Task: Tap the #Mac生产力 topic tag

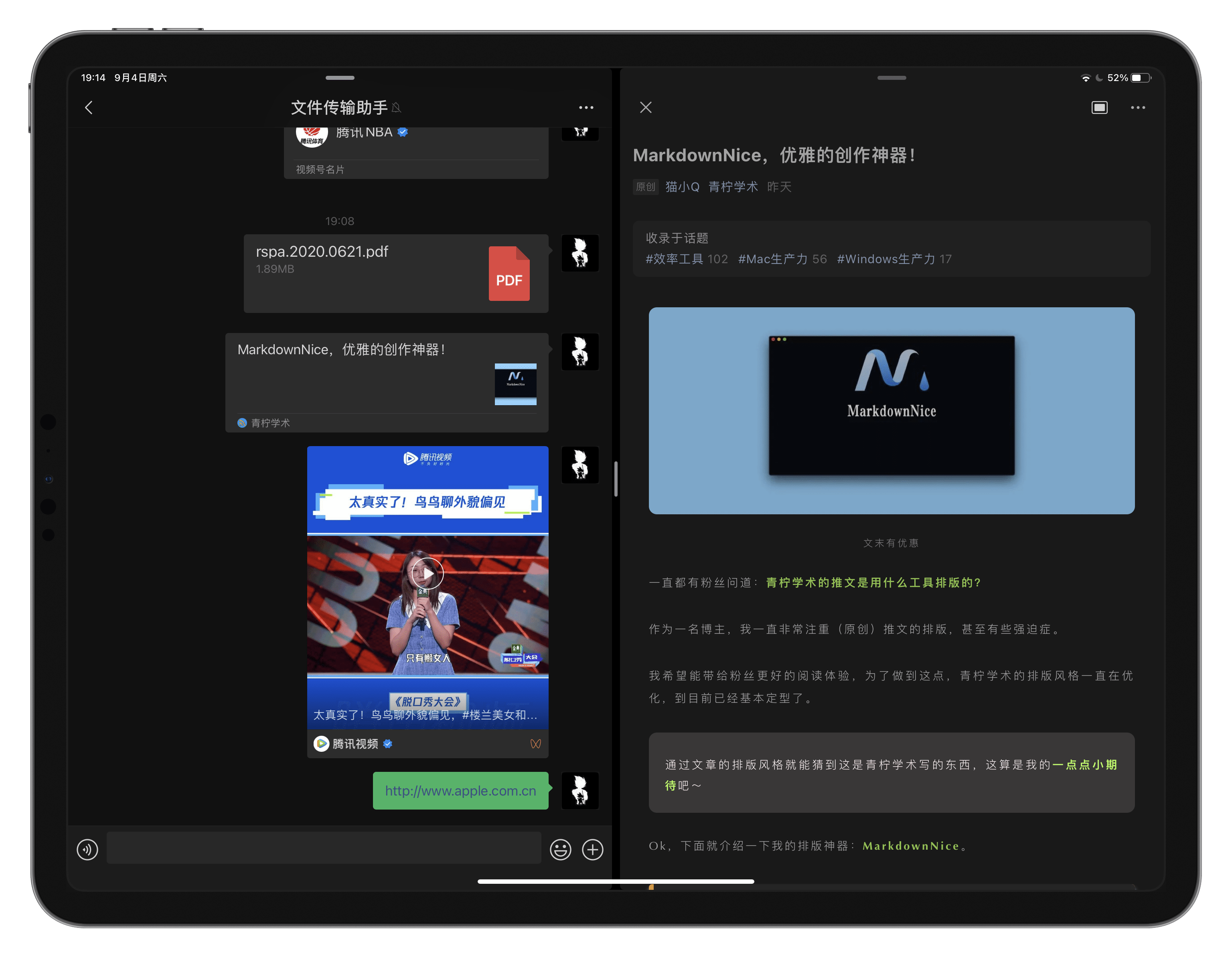Action: coord(772,259)
